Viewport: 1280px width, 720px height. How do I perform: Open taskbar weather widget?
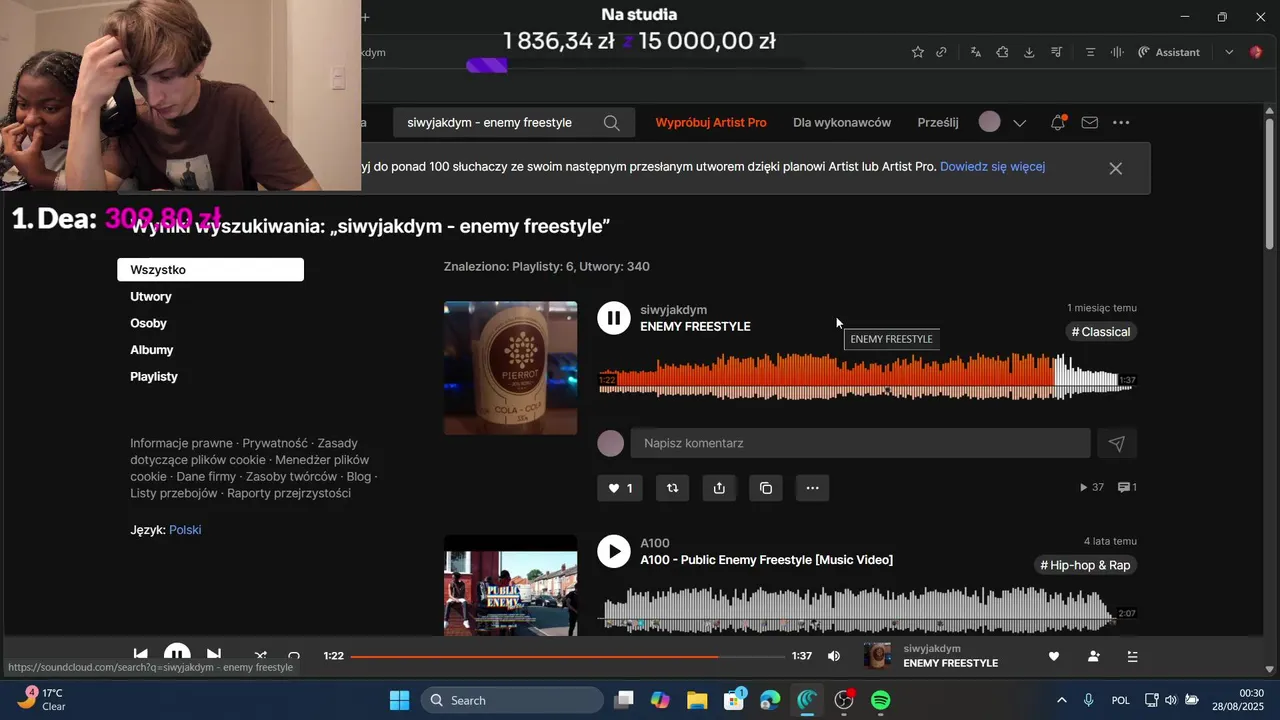click(x=42, y=699)
